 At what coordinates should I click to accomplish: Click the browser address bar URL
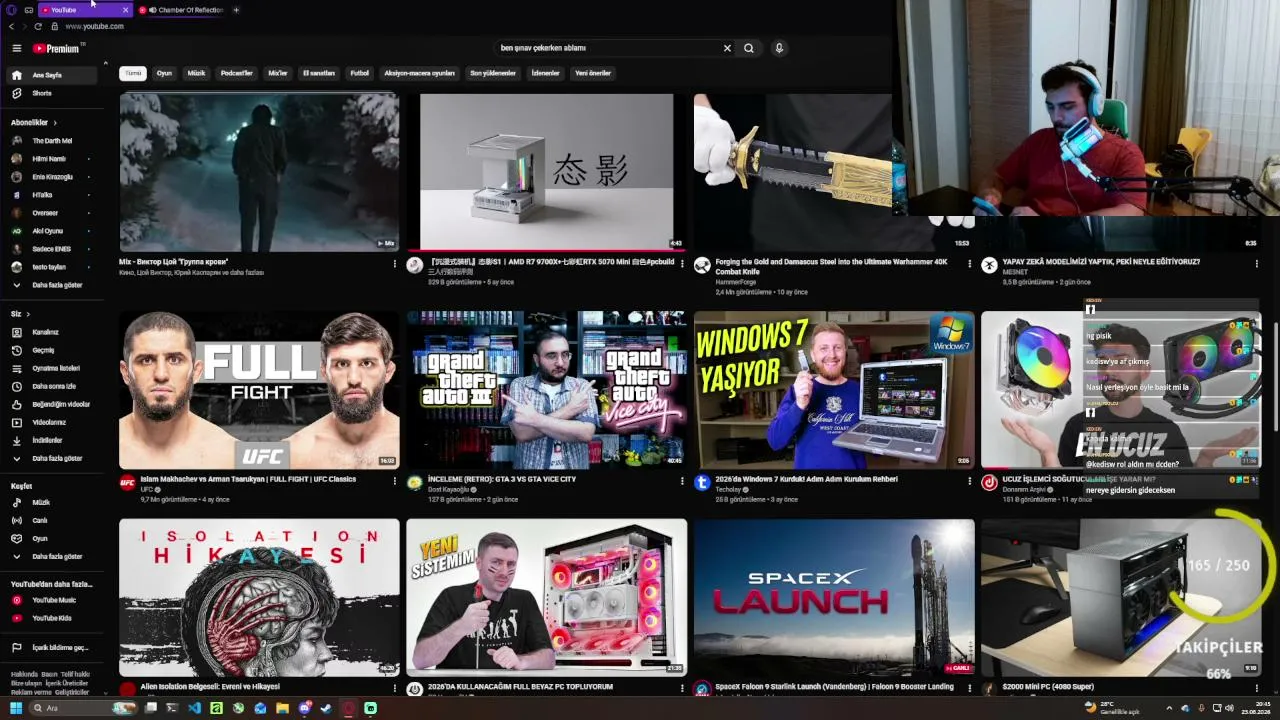[95, 26]
